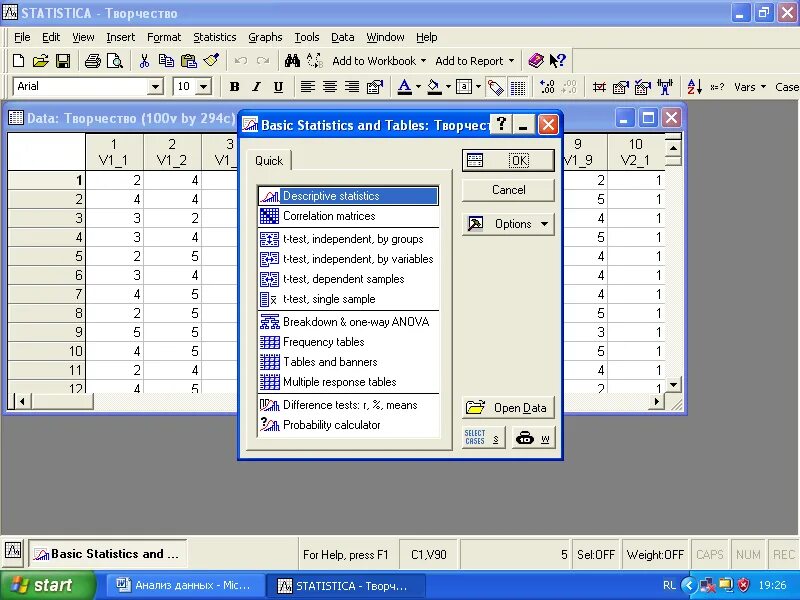
Task: Print with the printer icon
Action: (x=92, y=61)
